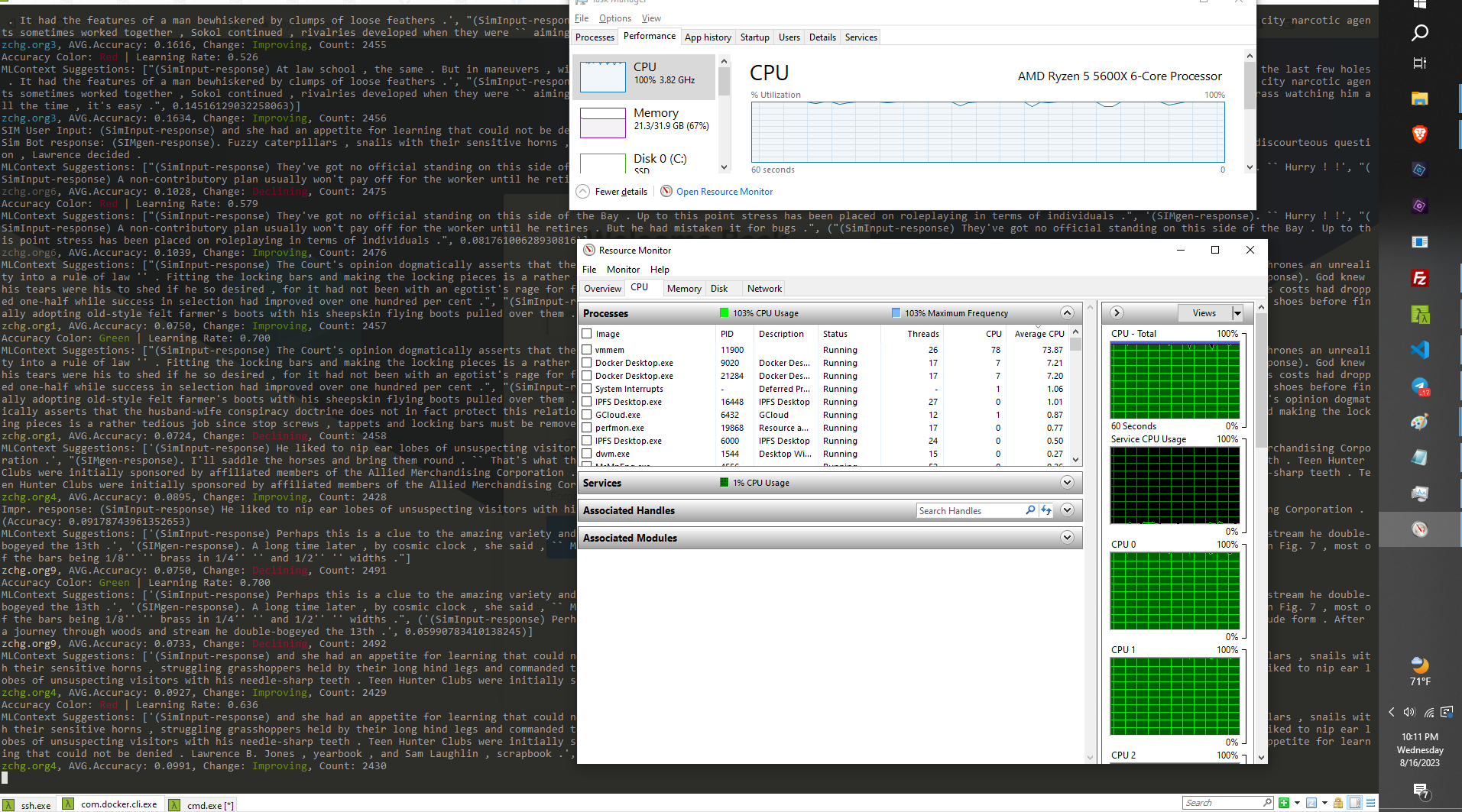This screenshot has height=812, width=1462.
Task: Click the Windows search magnifier icon
Action: click(x=1419, y=33)
